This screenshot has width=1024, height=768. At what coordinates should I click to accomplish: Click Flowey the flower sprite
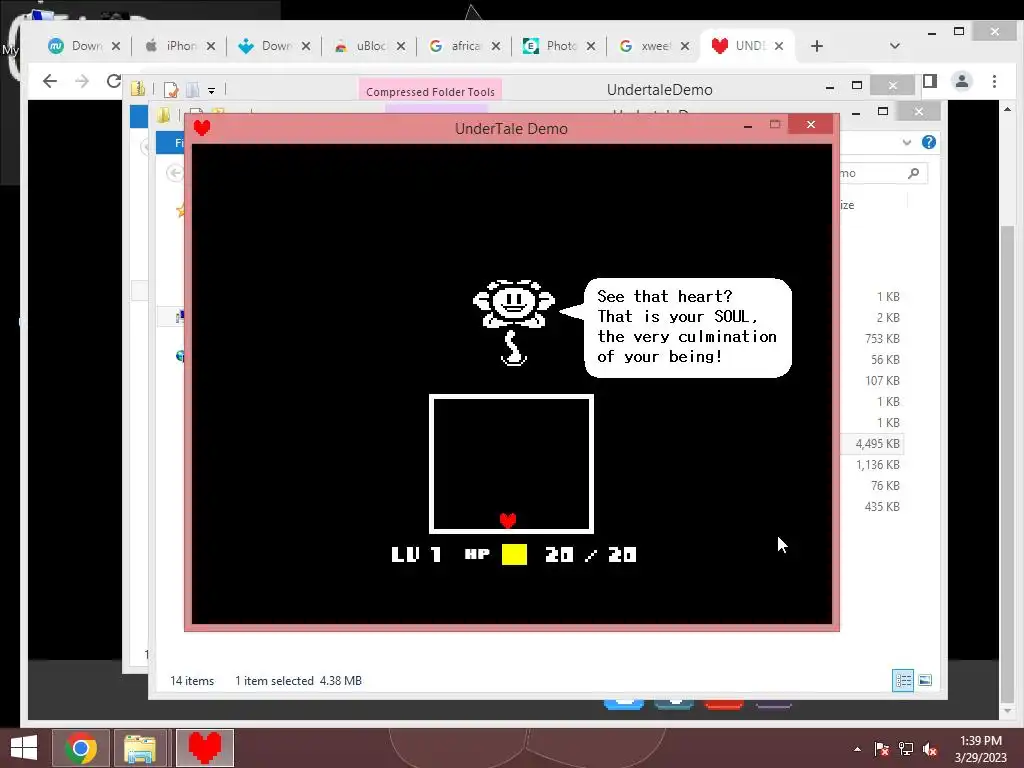coord(514,322)
